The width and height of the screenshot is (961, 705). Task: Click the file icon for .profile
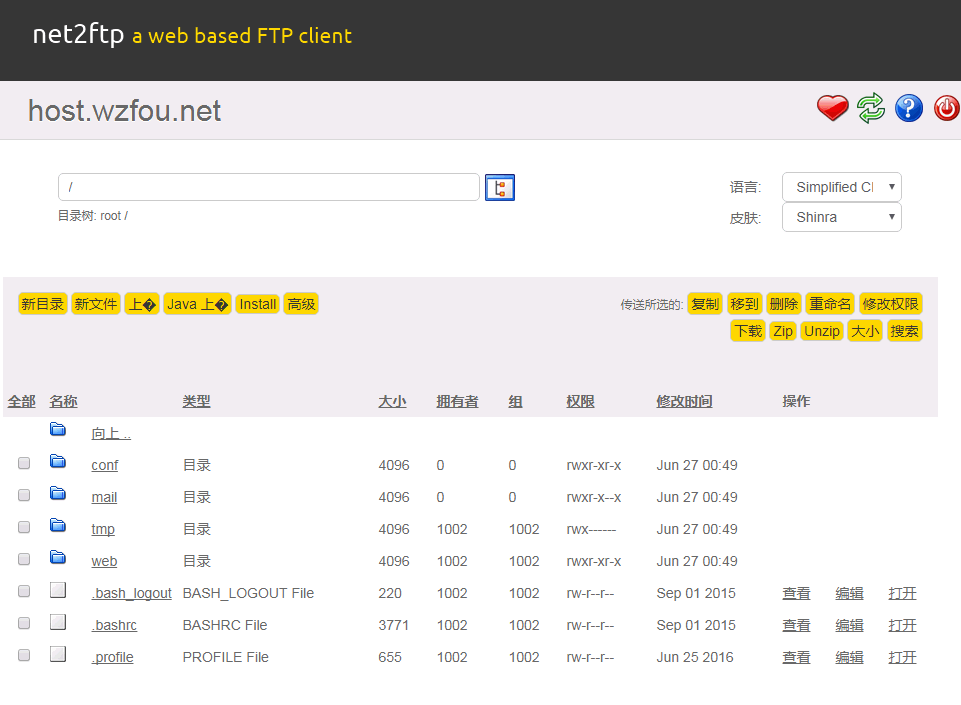(x=58, y=654)
